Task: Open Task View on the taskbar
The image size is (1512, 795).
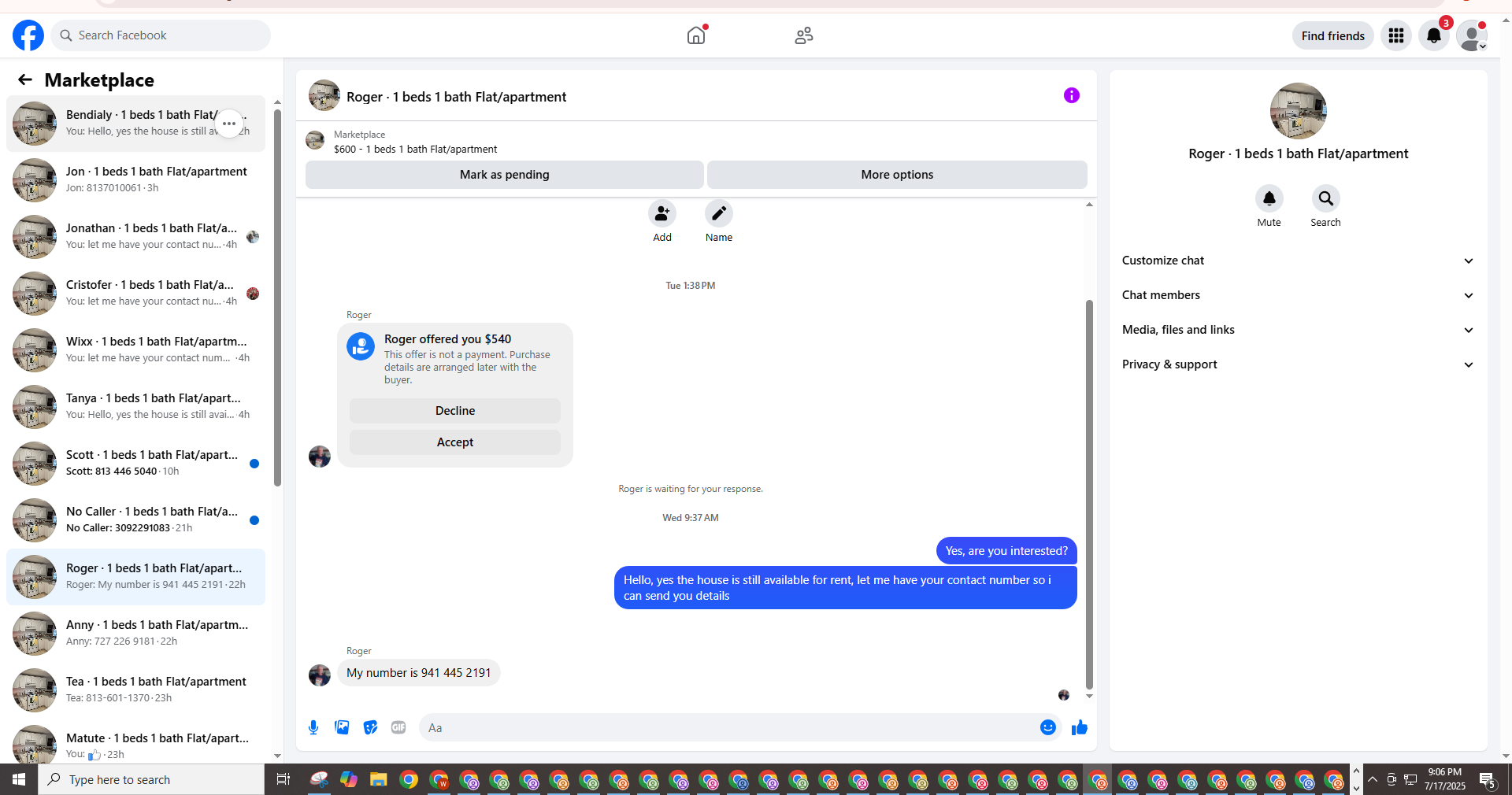Action: click(283, 779)
